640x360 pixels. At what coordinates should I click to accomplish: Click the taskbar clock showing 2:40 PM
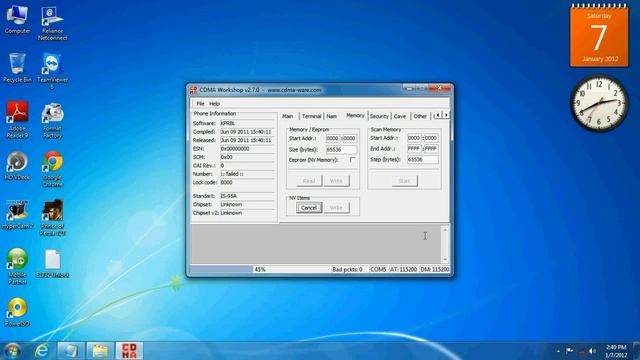616,351
